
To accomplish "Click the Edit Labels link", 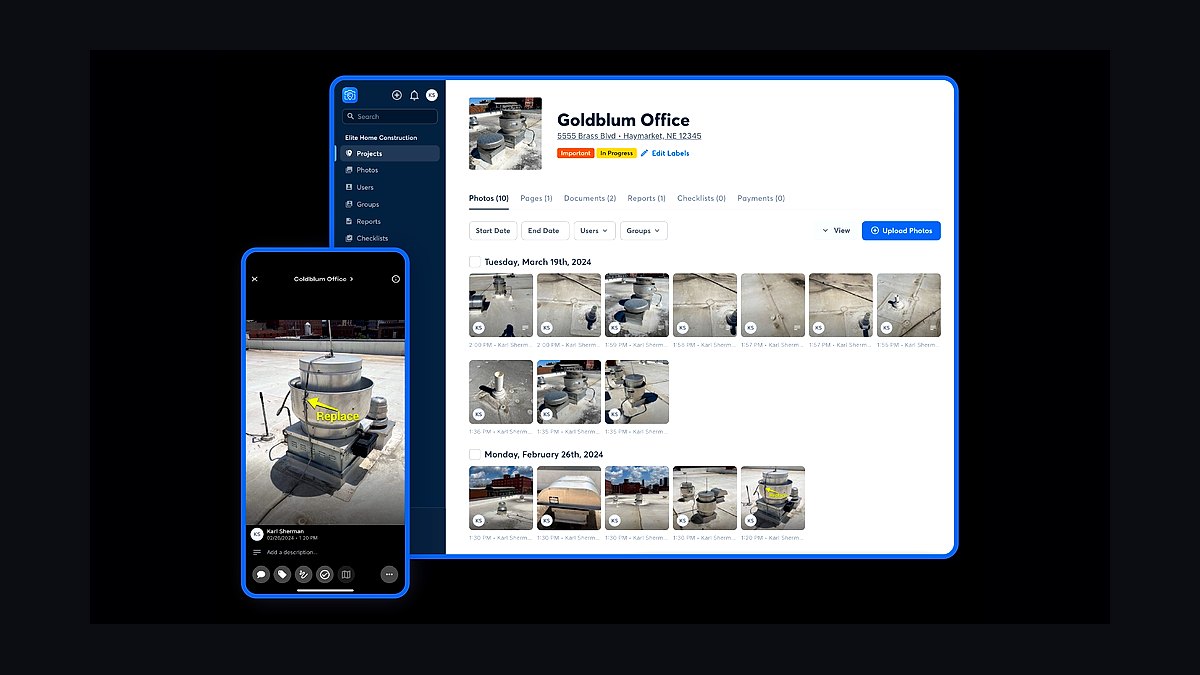I will click(670, 153).
